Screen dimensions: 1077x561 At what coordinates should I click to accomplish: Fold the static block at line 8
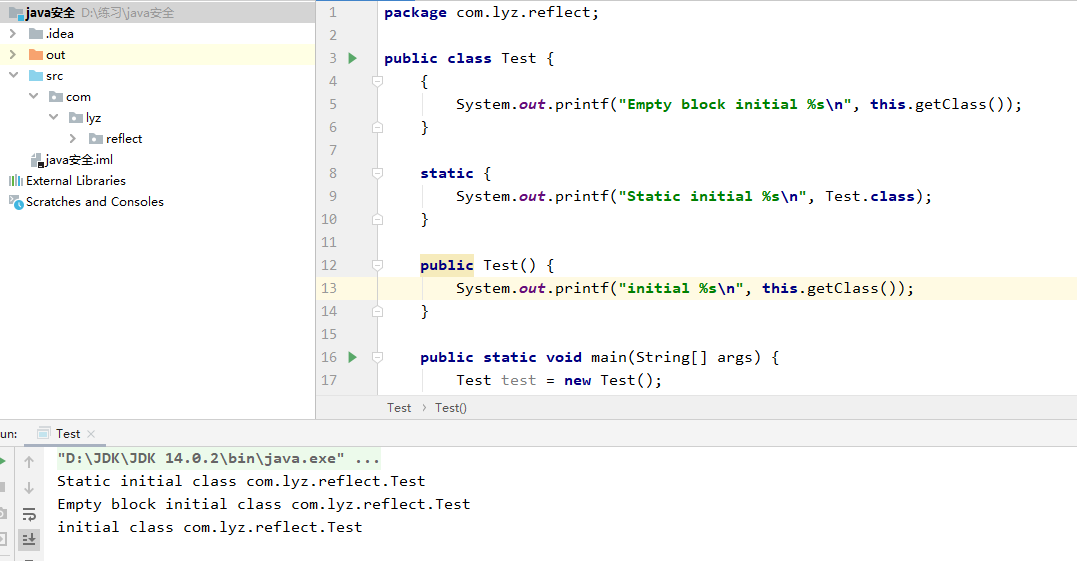377,173
